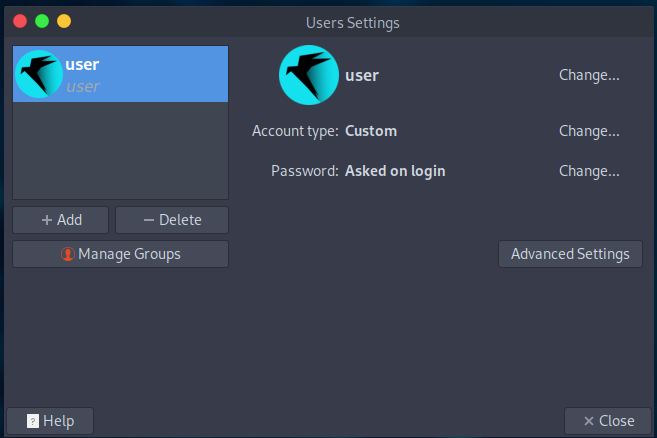Change the user's name

[x=589, y=75]
